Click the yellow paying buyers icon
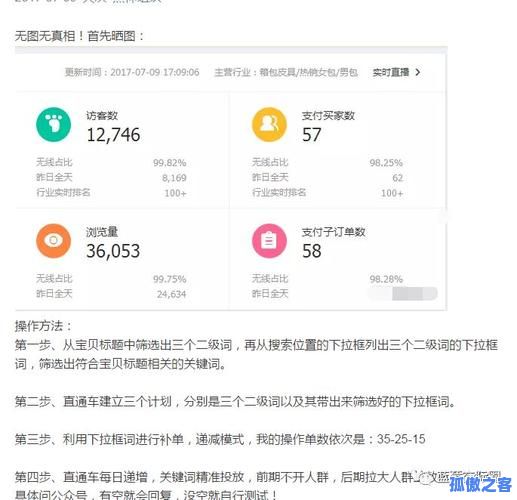This screenshot has width=517, height=500. point(269,124)
